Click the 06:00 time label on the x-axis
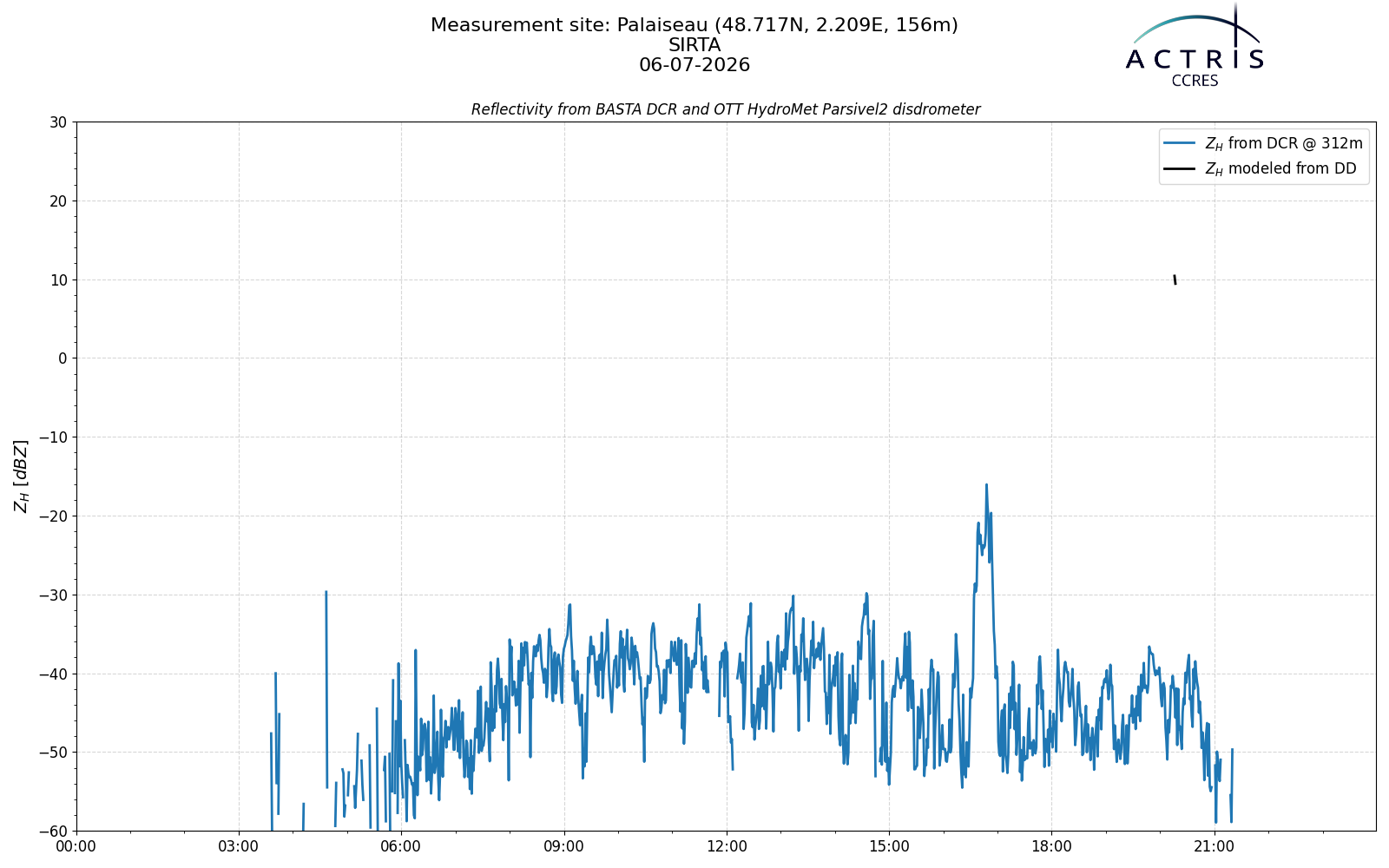Screen dimensions: 1389x868 pyautogui.click(x=401, y=846)
